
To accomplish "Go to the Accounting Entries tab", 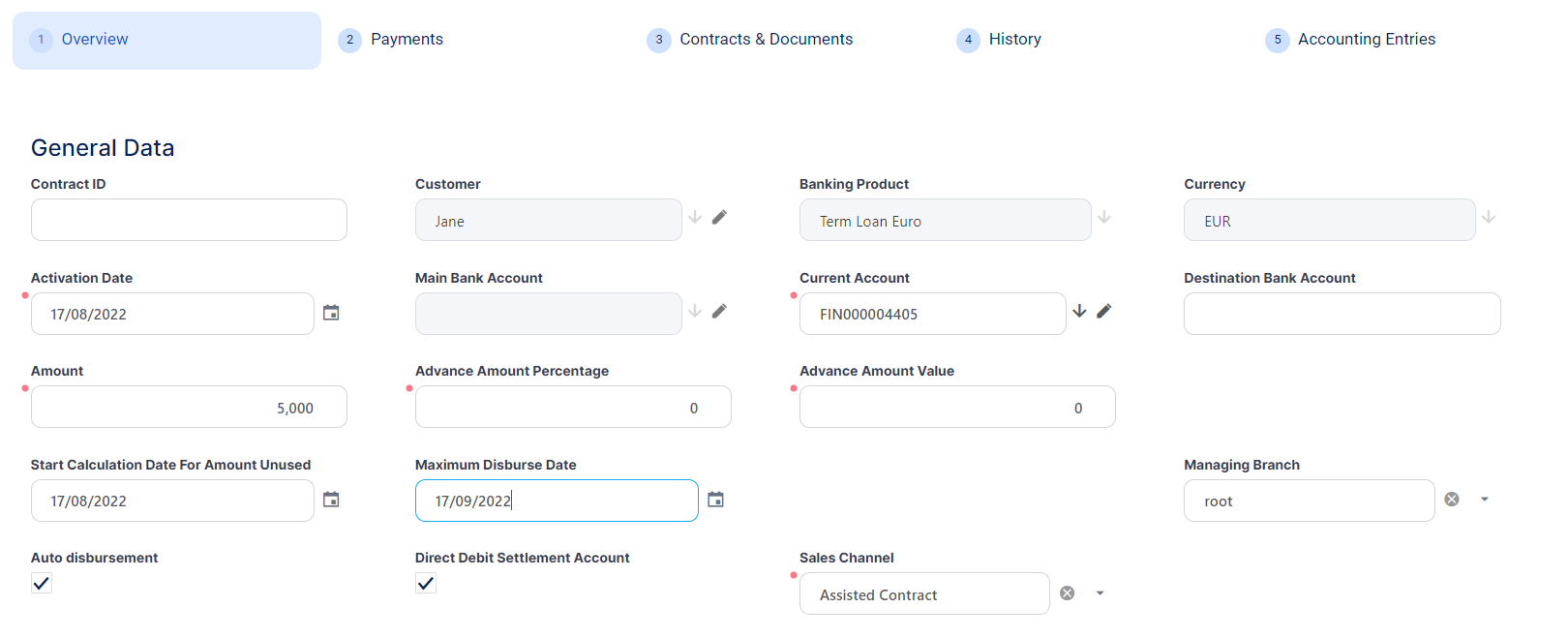I will coord(1366,40).
